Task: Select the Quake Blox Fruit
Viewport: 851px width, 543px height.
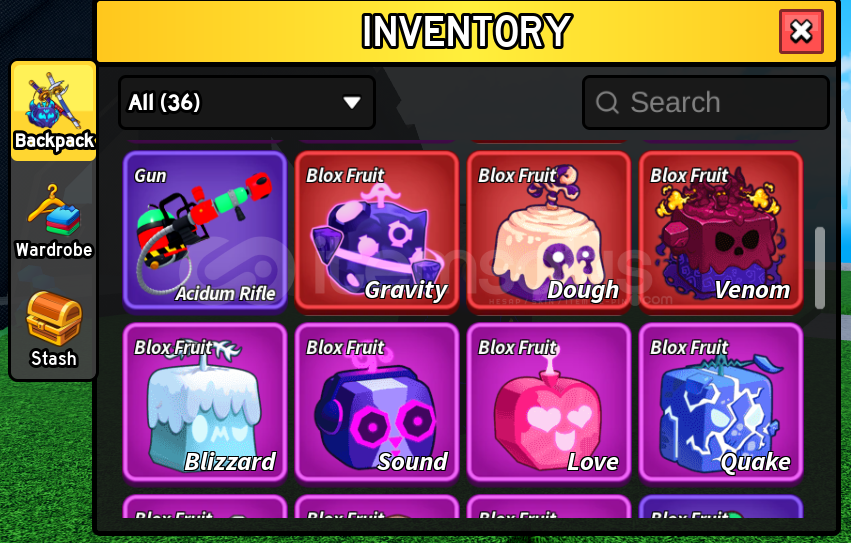Action: [721, 402]
